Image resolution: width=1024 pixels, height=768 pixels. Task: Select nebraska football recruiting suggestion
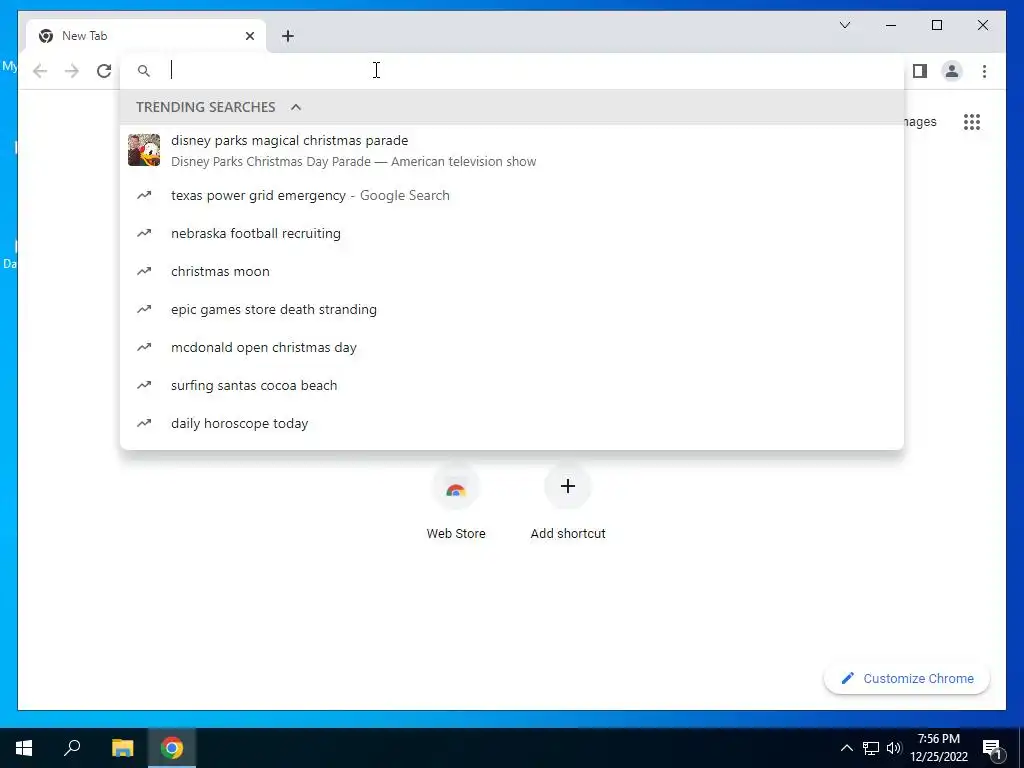pos(512,233)
